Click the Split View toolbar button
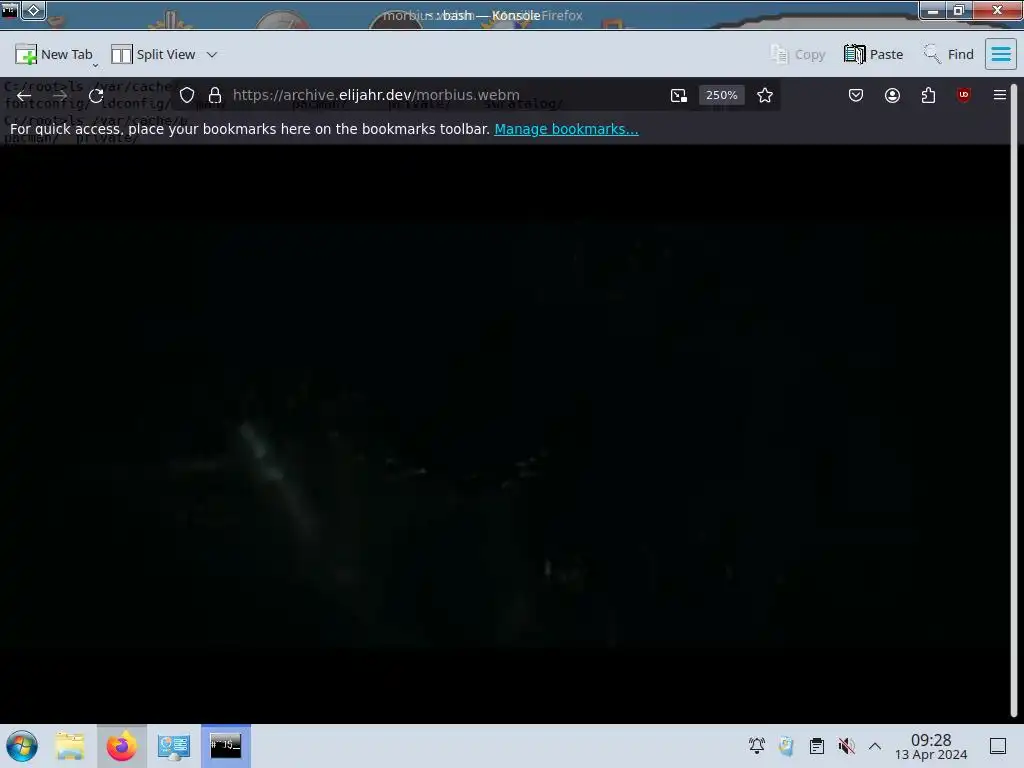Image resolution: width=1024 pixels, height=768 pixels. point(153,54)
